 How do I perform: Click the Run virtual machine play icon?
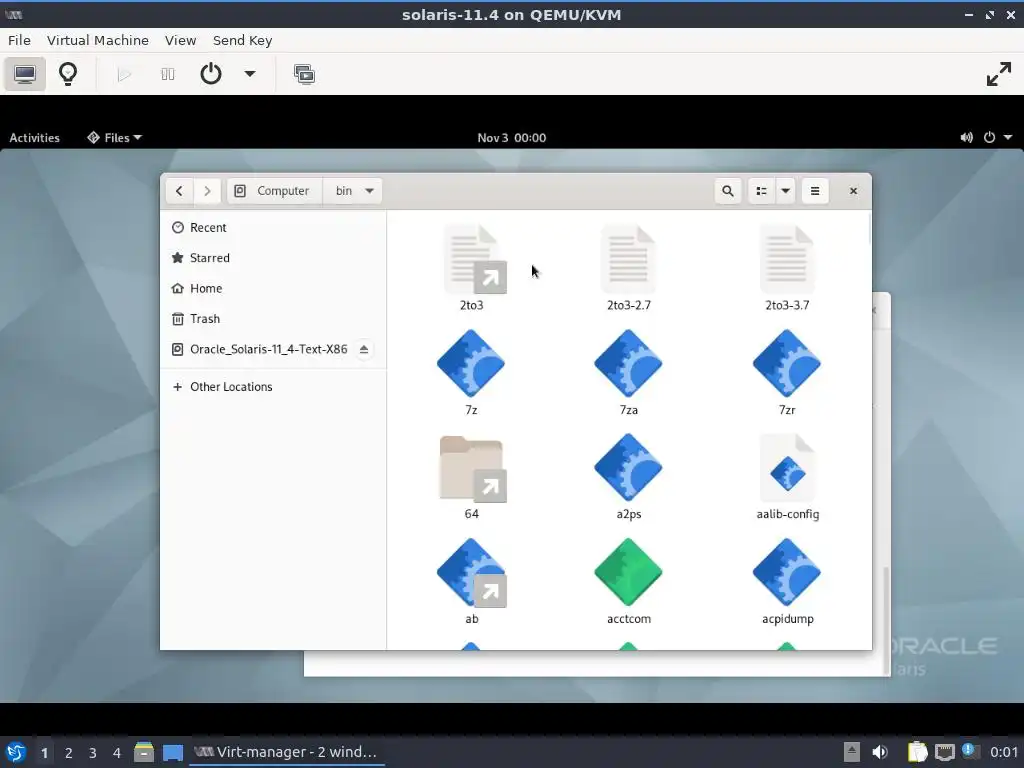click(x=124, y=74)
